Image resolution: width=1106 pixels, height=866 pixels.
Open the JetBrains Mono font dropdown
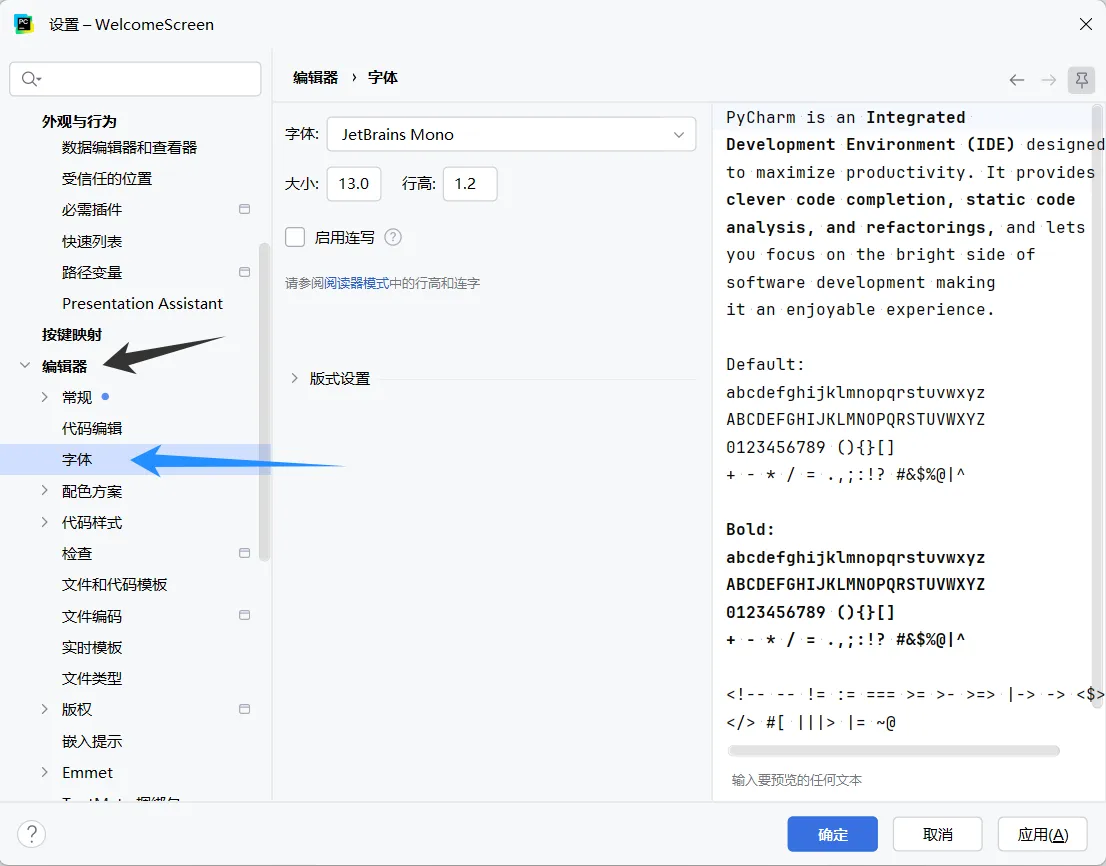click(x=511, y=134)
